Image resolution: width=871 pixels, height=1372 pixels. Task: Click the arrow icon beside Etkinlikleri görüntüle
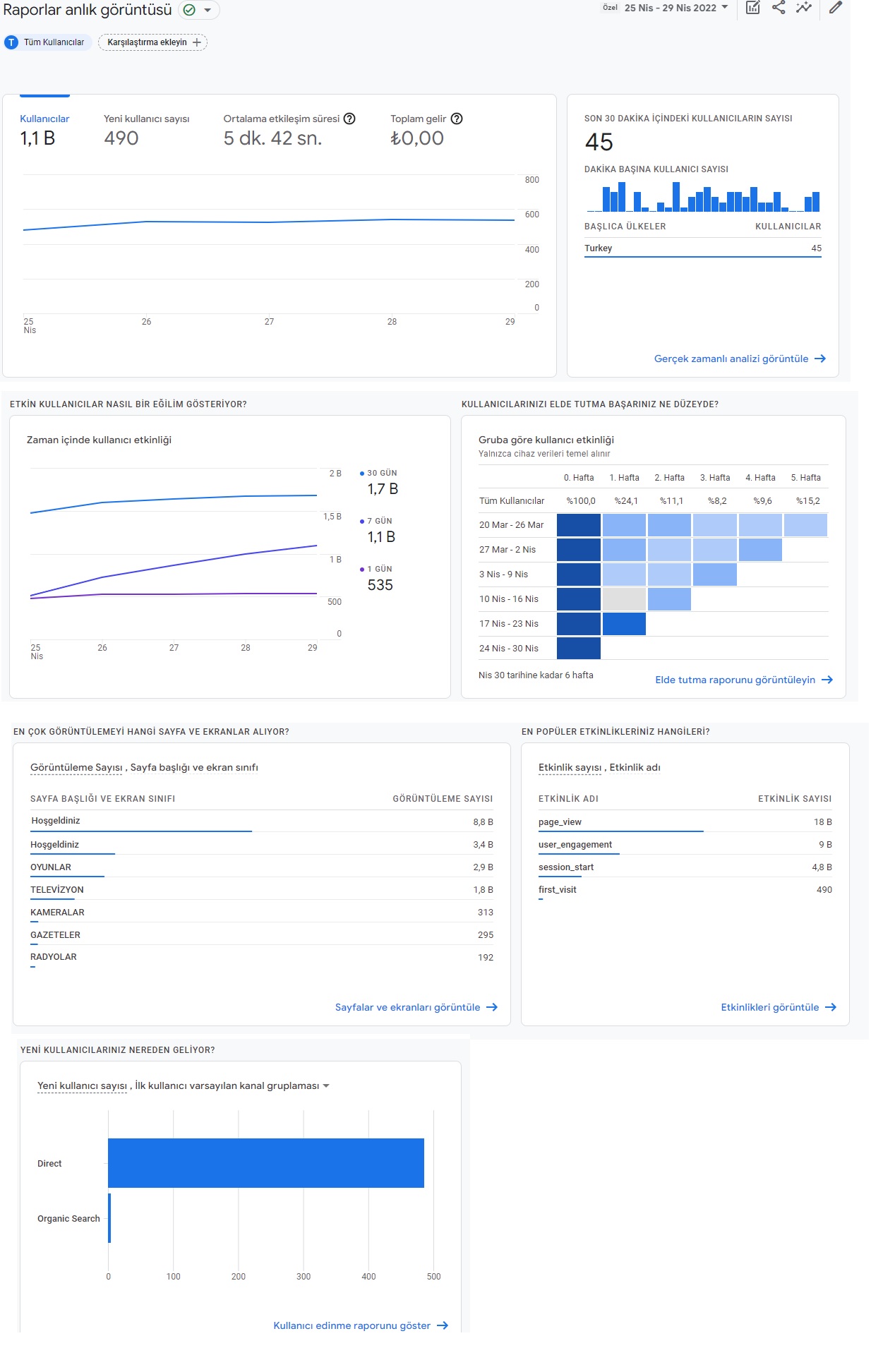[831, 1007]
